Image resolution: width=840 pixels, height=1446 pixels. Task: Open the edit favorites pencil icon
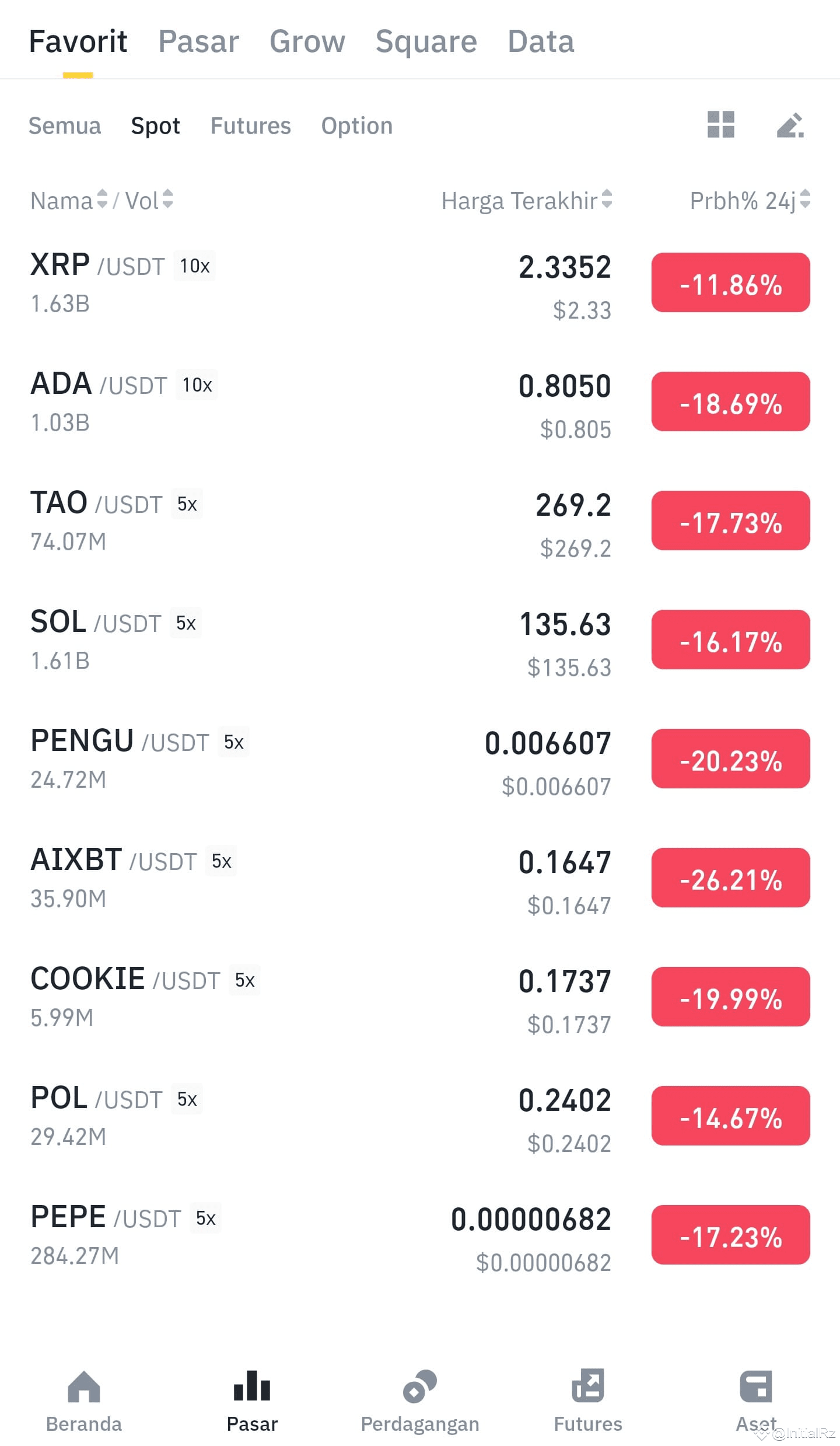click(790, 125)
